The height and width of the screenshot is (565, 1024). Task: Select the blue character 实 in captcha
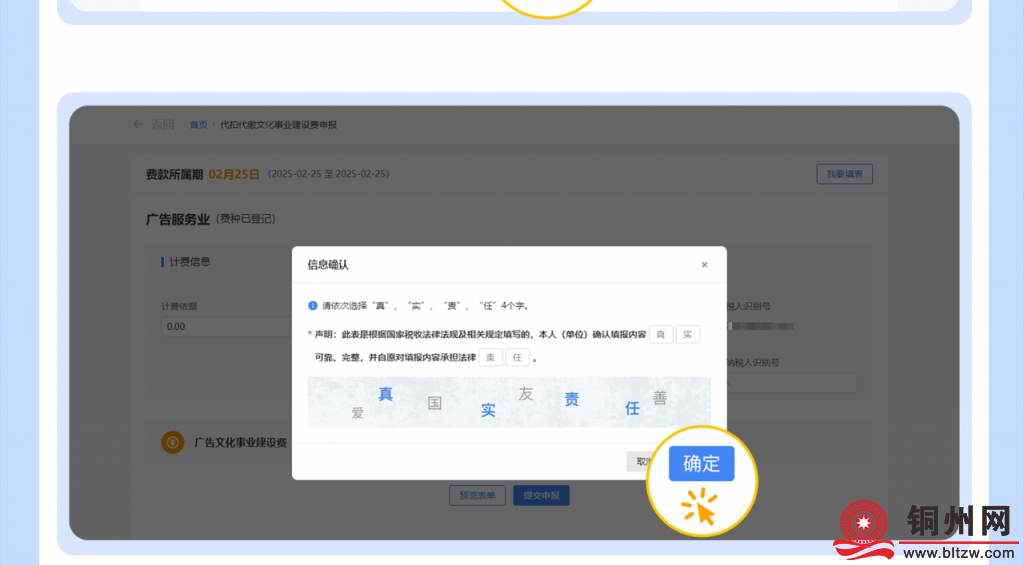coord(488,409)
